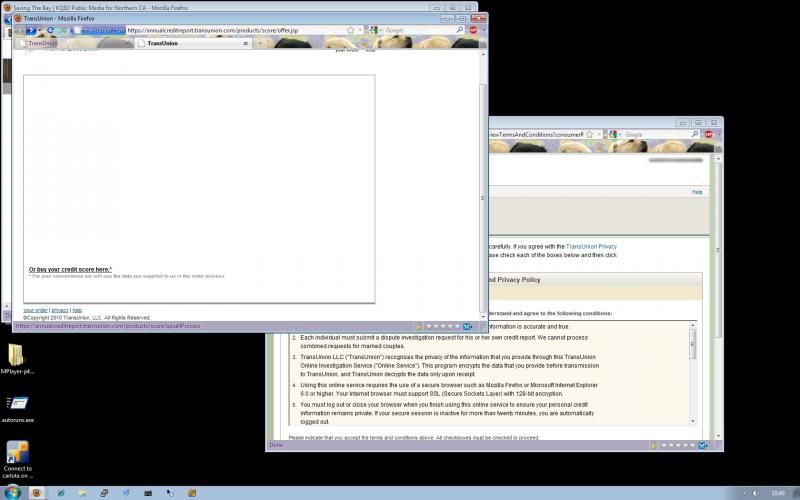Click in the offer.jsp address bar

click(230, 30)
